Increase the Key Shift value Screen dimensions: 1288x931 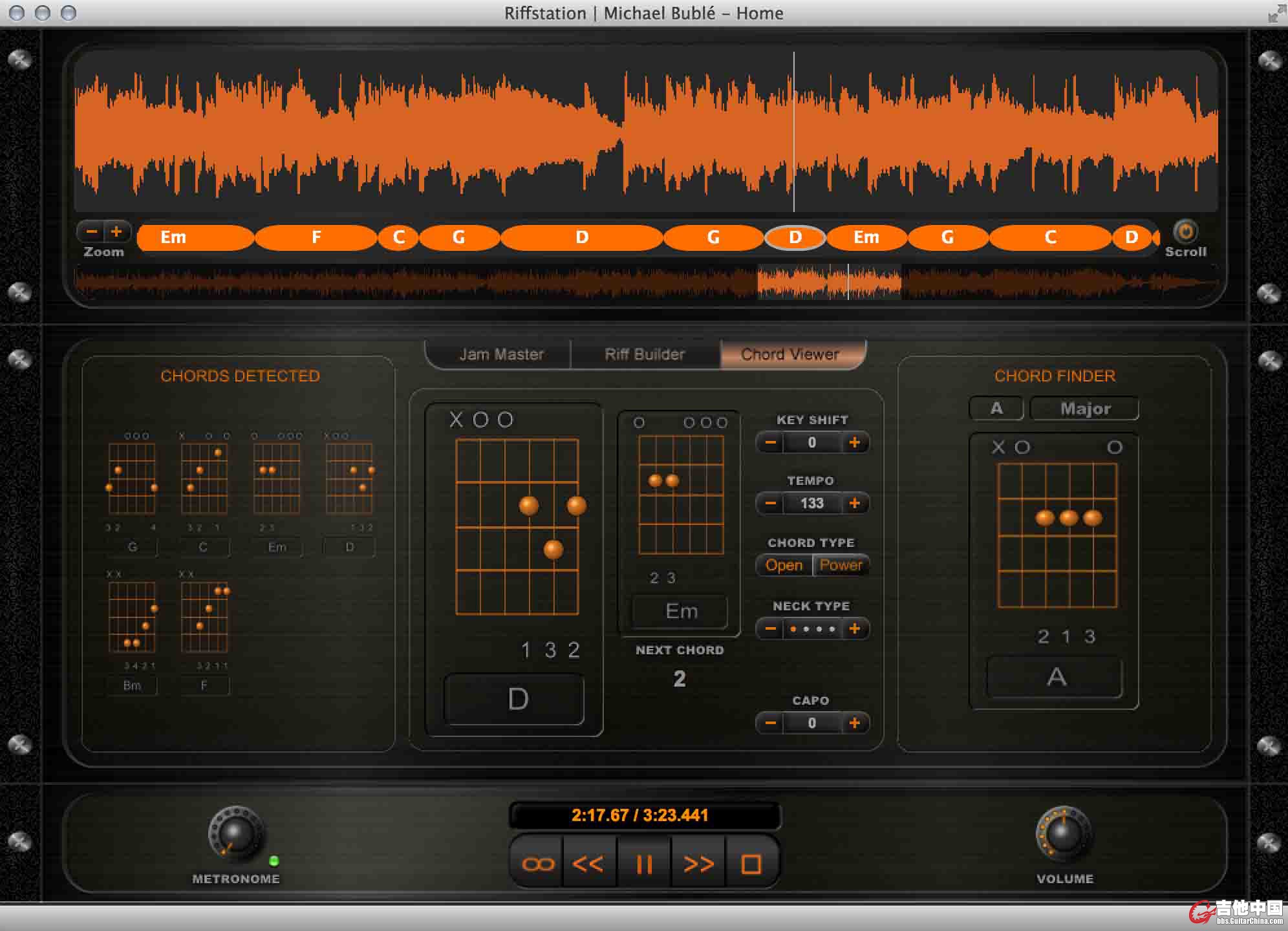[854, 443]
